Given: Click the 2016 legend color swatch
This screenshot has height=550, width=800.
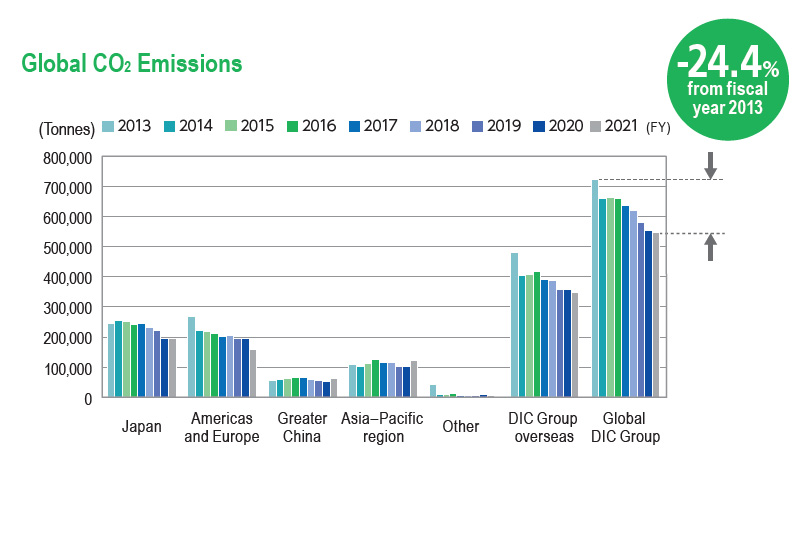Looking at the screenshot, I should point(292,127).
